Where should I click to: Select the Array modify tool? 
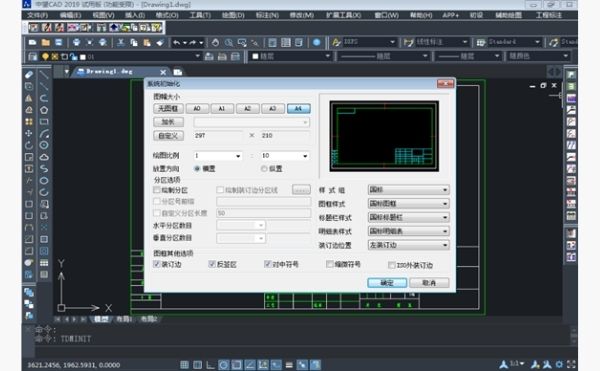29,122
